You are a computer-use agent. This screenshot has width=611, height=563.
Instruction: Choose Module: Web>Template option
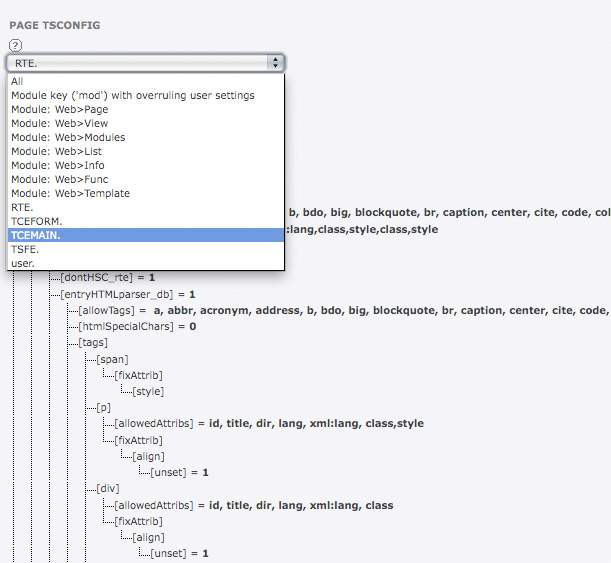point(70,193)
